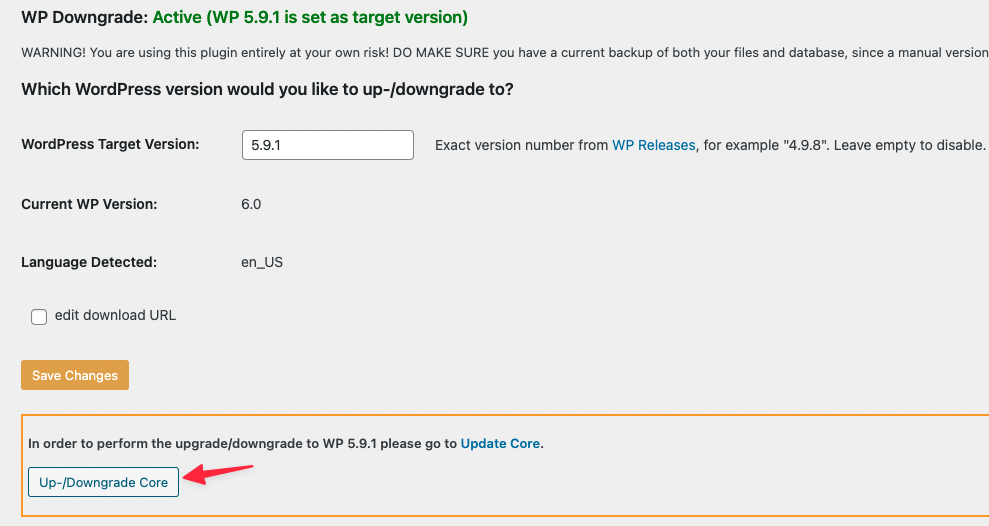Click the WordPress Target Version input field
This screenshot has height=526, width=989.
point(327,145)
